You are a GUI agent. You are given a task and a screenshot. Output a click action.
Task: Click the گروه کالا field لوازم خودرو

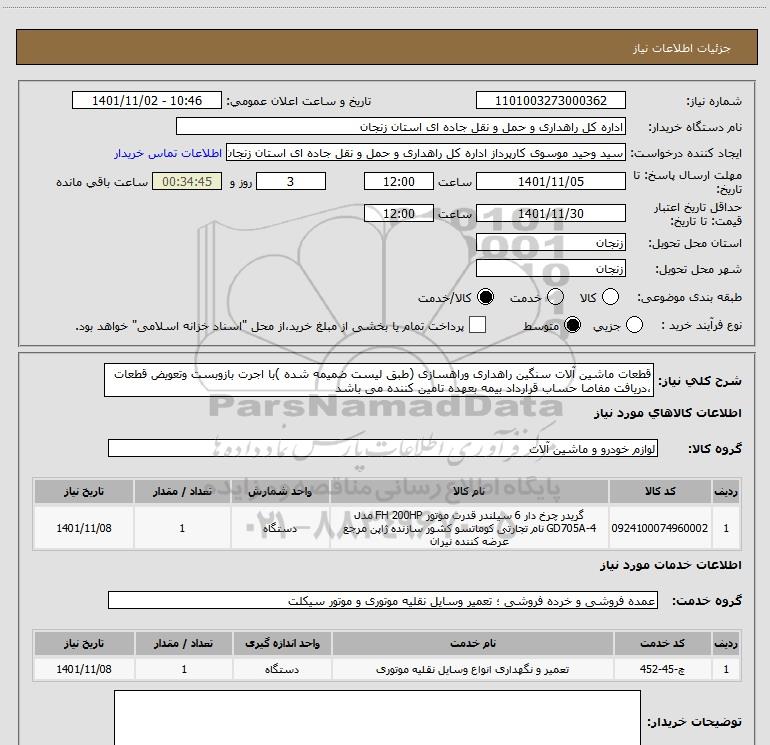tap(383, 448)
